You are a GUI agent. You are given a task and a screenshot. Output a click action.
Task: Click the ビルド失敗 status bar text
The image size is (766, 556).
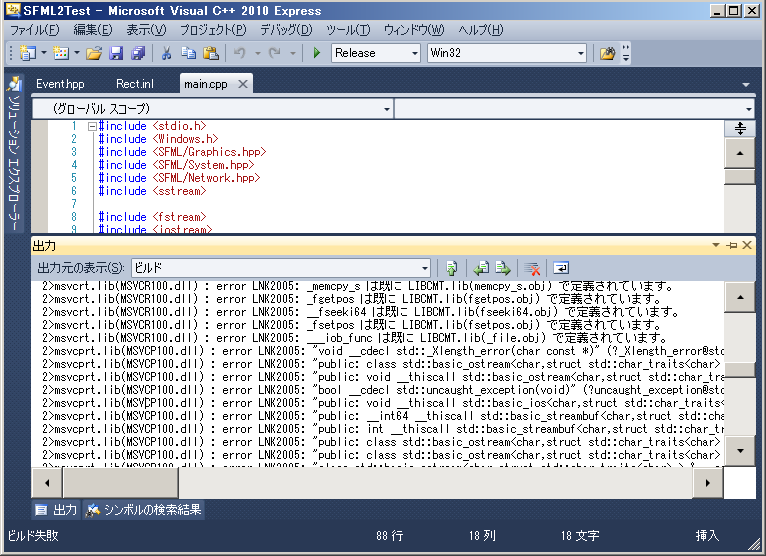click(x=33, y=535)
